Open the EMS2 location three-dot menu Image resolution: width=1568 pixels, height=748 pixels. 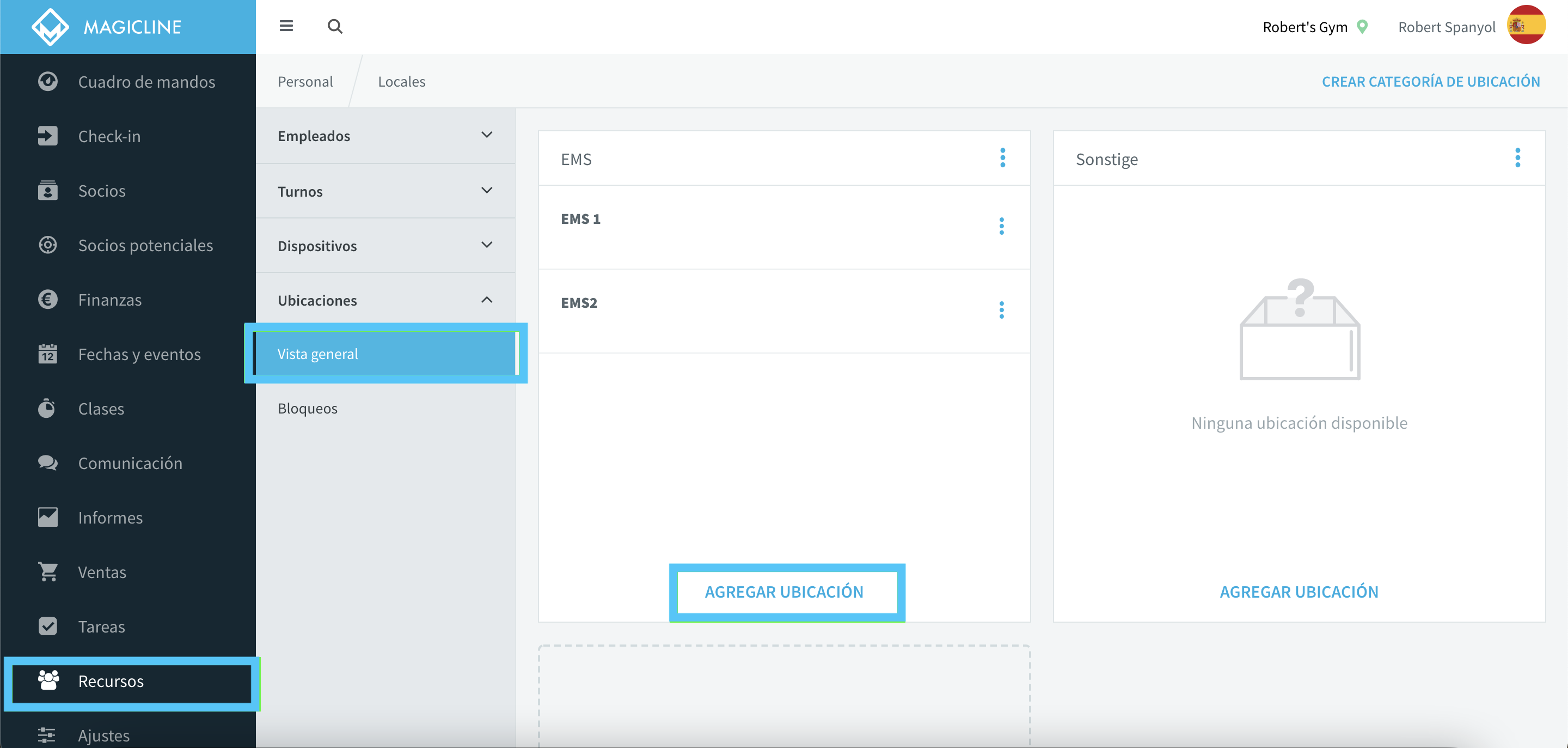(1001, 310)
